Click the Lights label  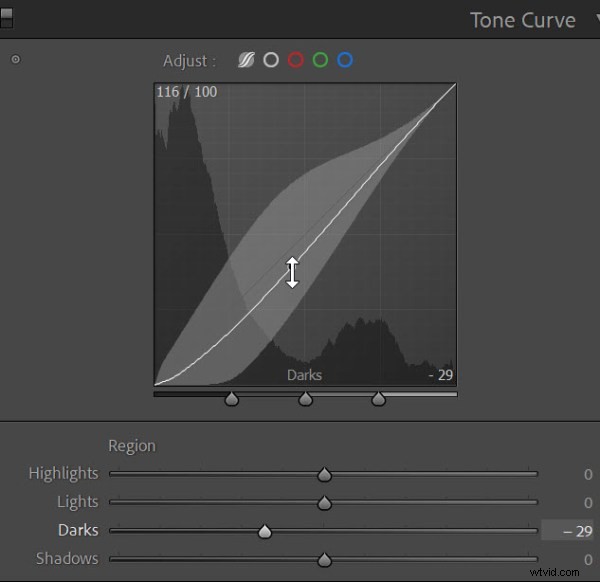click(78, 502)
